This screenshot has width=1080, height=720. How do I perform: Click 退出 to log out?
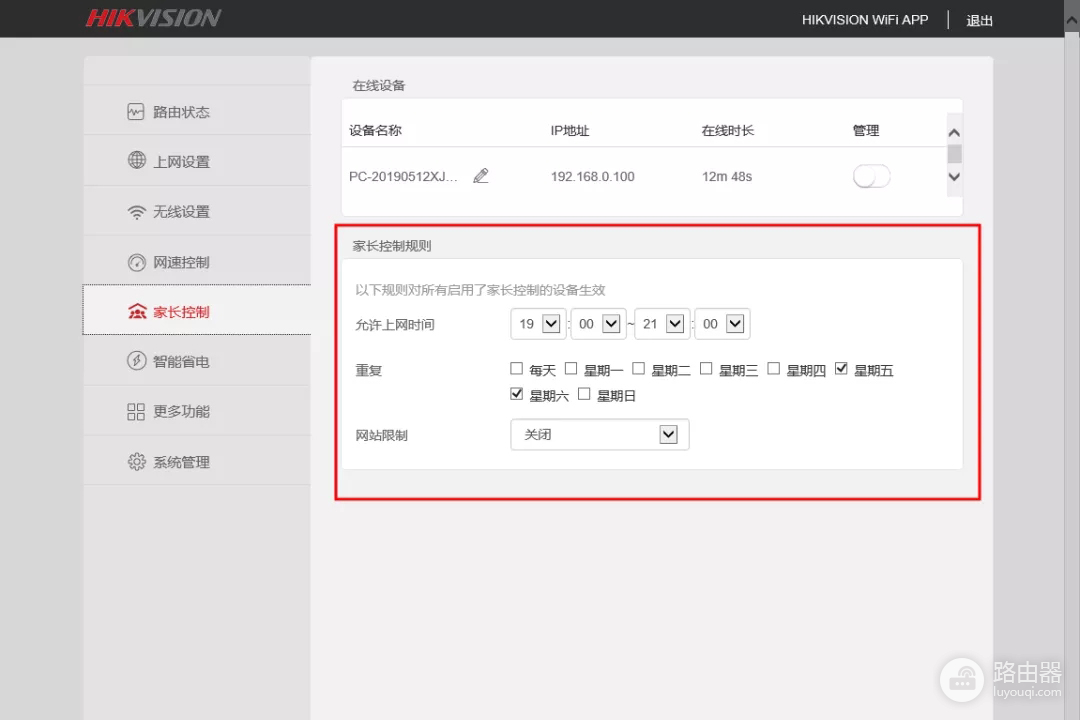click(979, 20)
